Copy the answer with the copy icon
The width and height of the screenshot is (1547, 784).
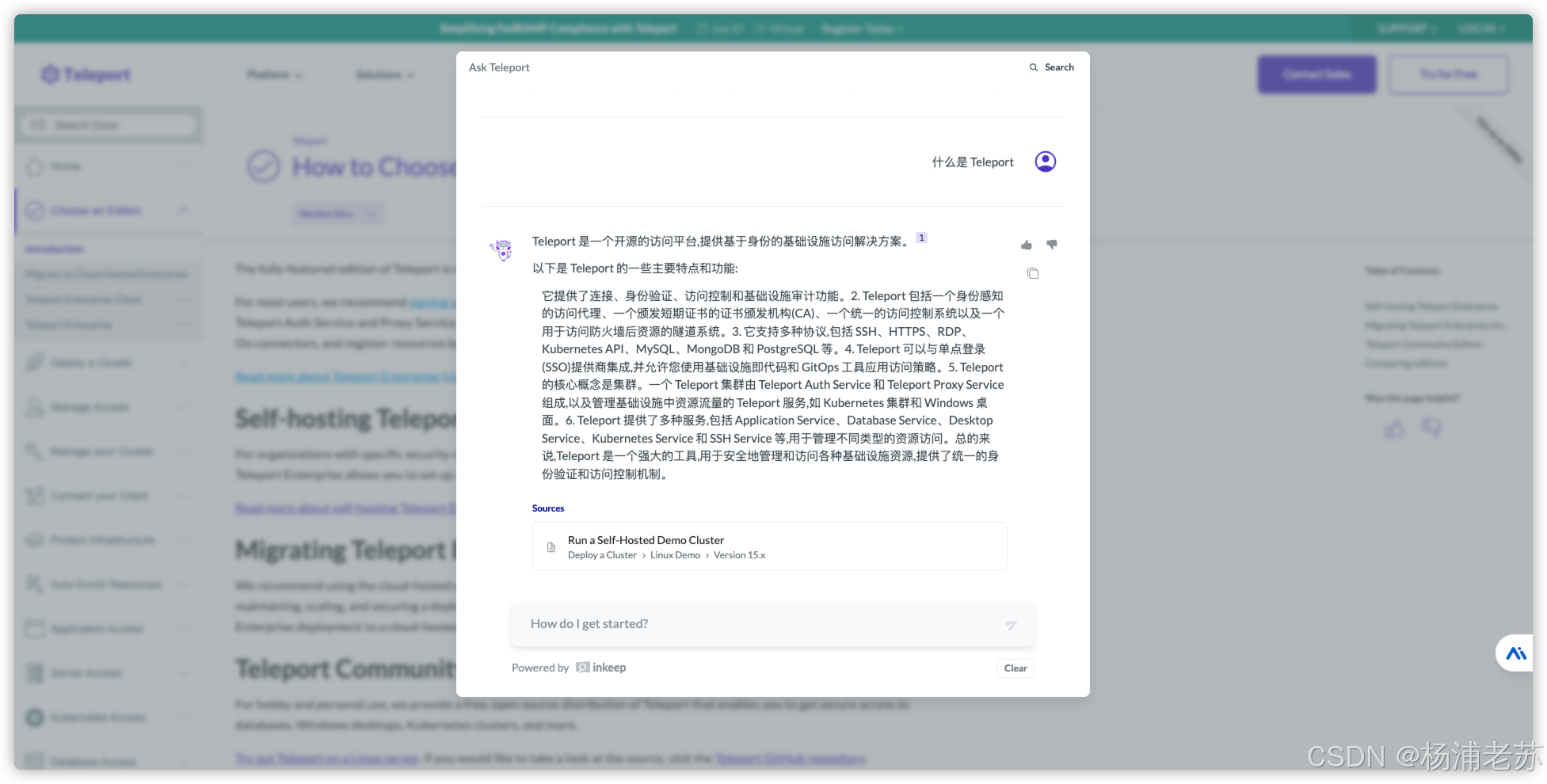point(1033,273)
